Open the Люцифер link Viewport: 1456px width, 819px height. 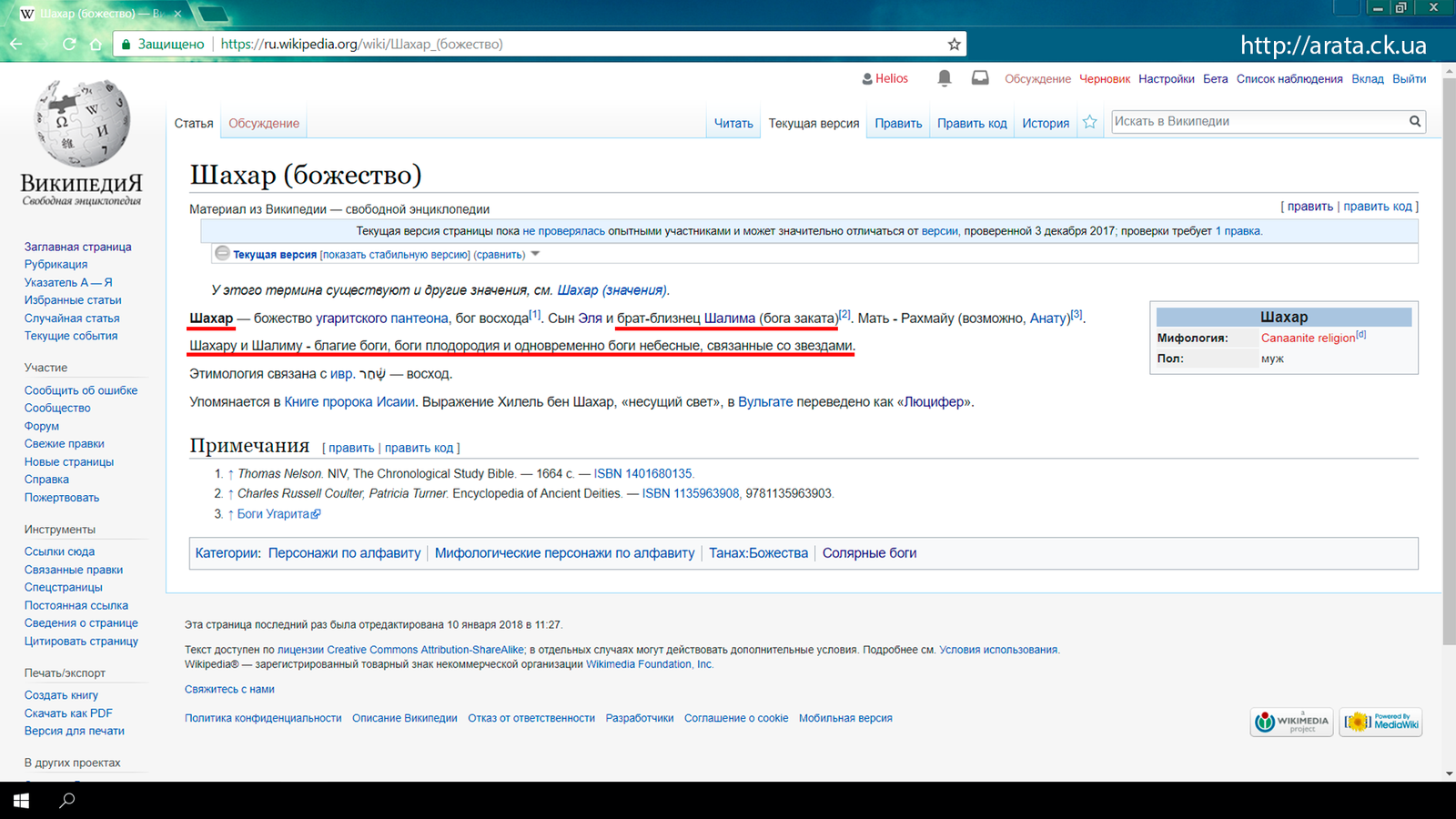coord(935,402)
